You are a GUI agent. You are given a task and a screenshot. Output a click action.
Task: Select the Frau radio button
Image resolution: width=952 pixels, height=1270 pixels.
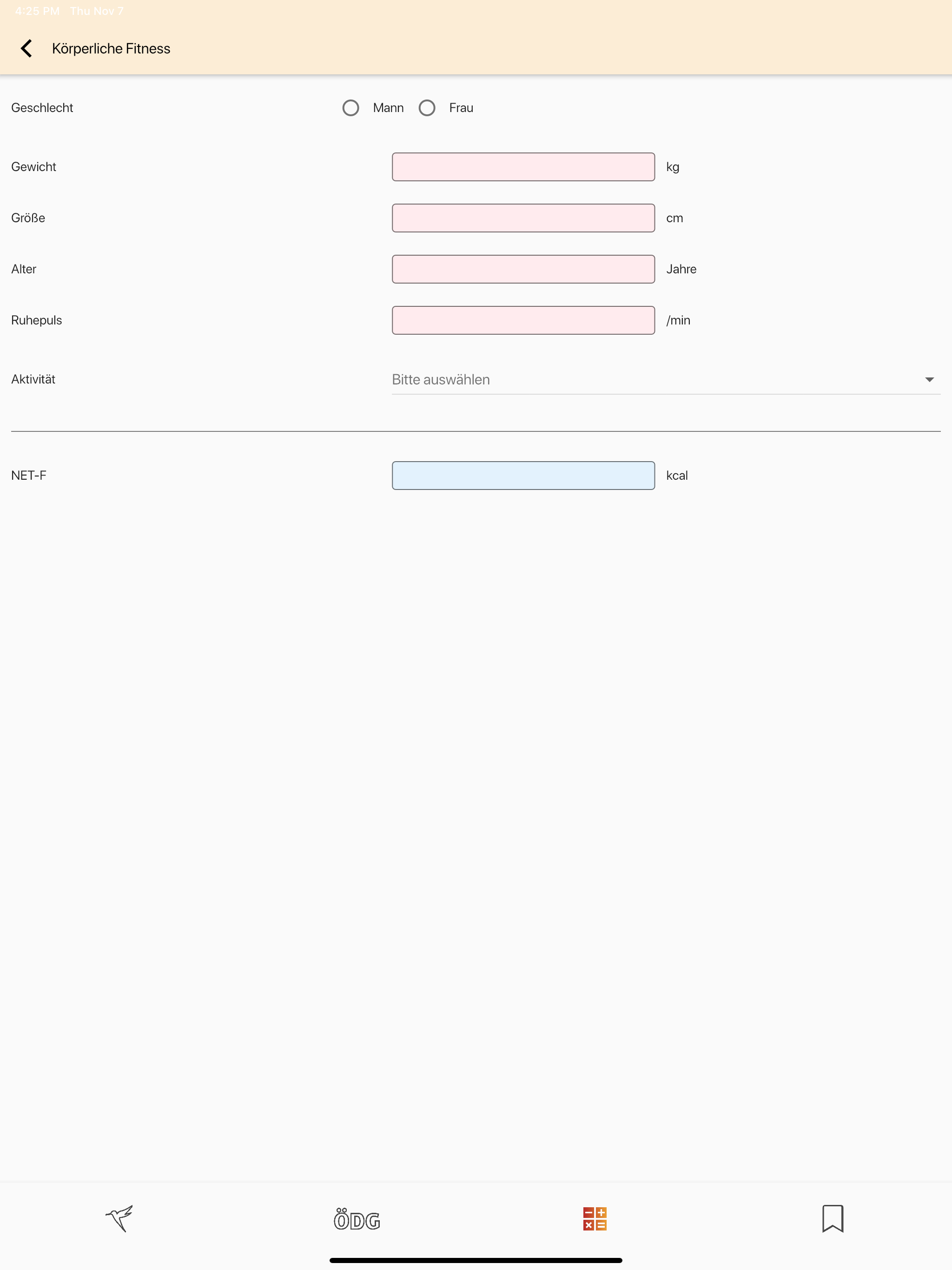click(427, 108)
